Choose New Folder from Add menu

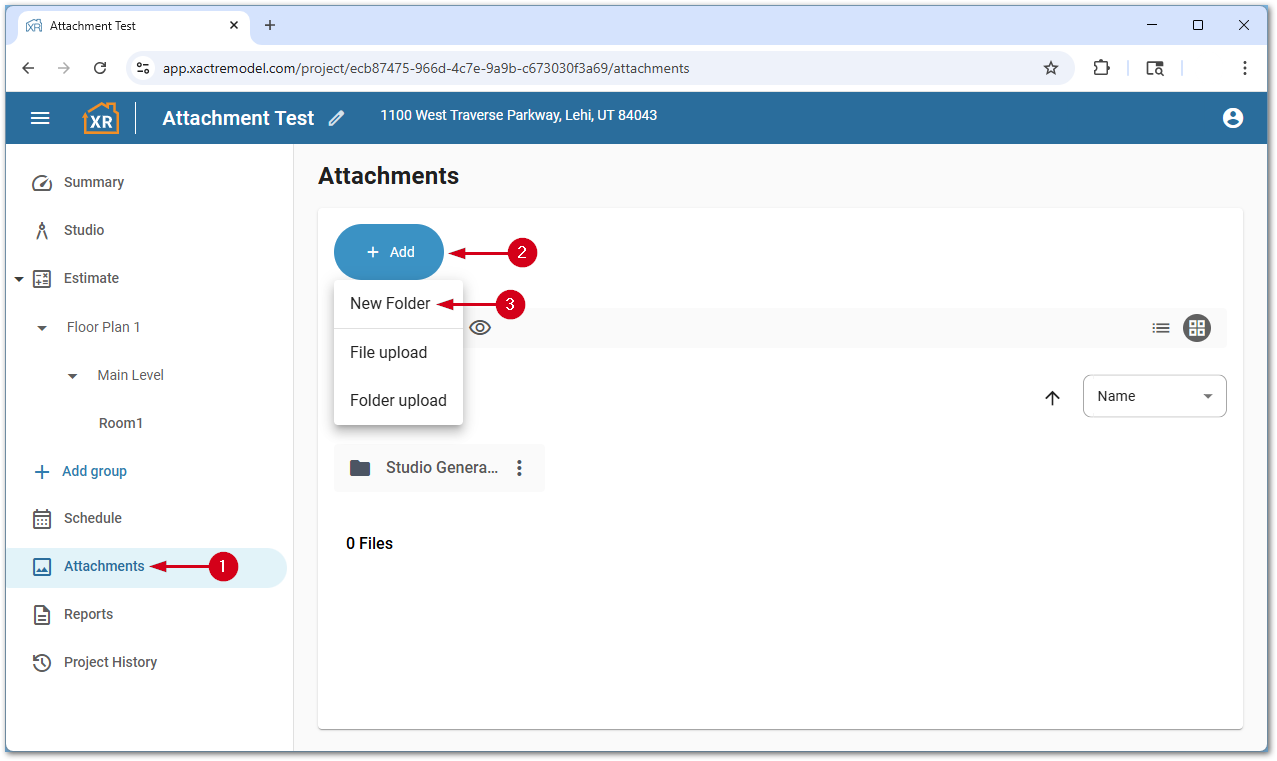[390, 304]
